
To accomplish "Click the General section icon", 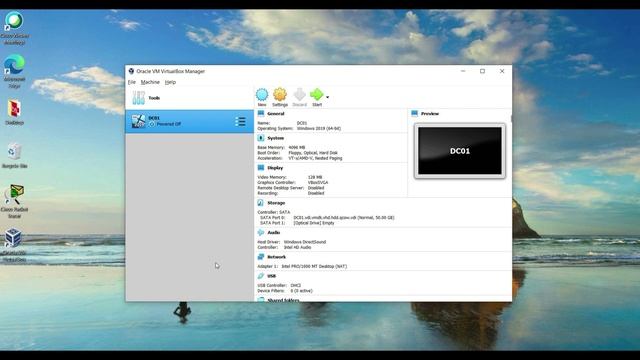I will coord(261,113).
